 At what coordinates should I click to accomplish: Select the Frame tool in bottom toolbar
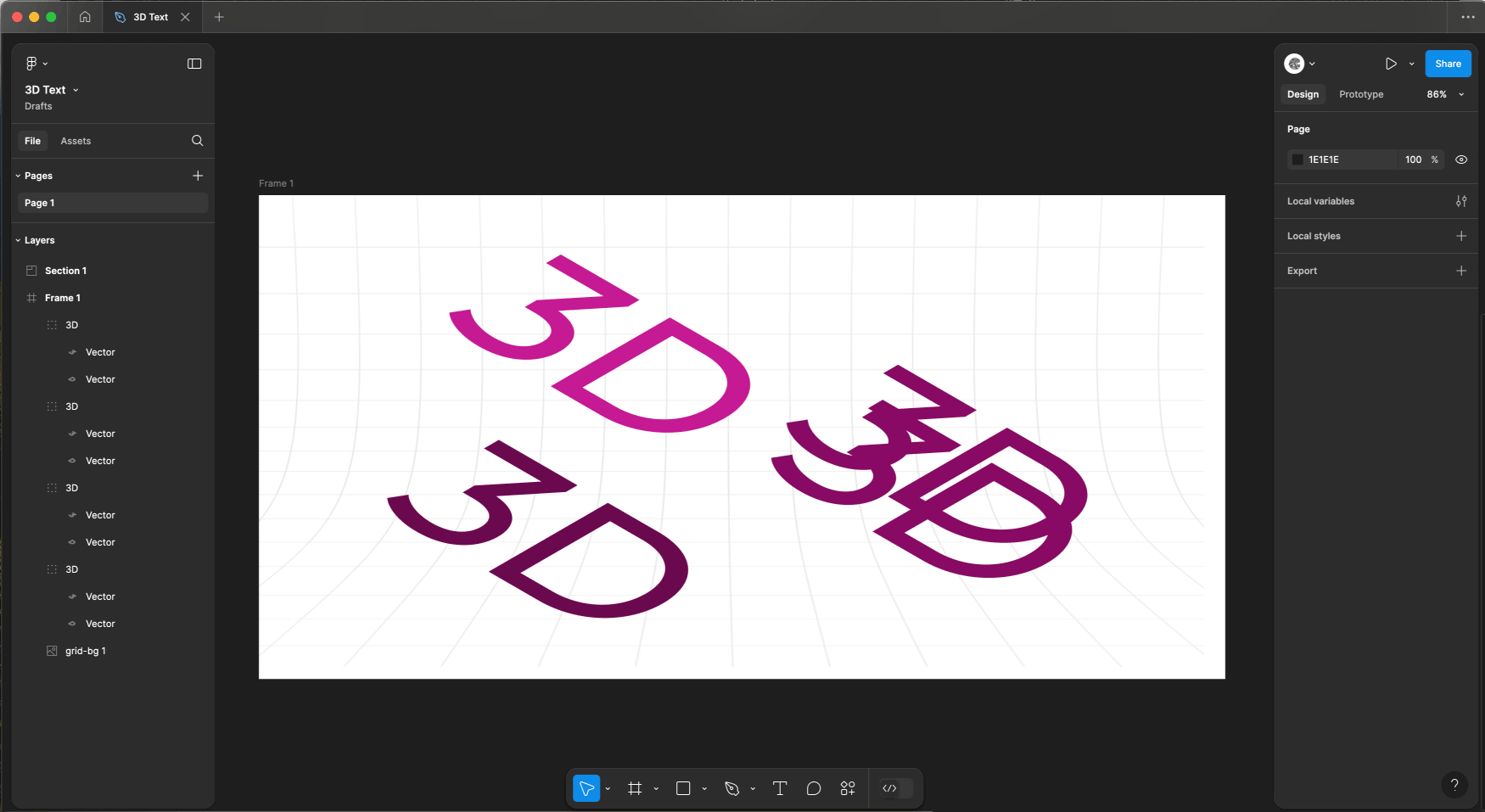[635, 788]
